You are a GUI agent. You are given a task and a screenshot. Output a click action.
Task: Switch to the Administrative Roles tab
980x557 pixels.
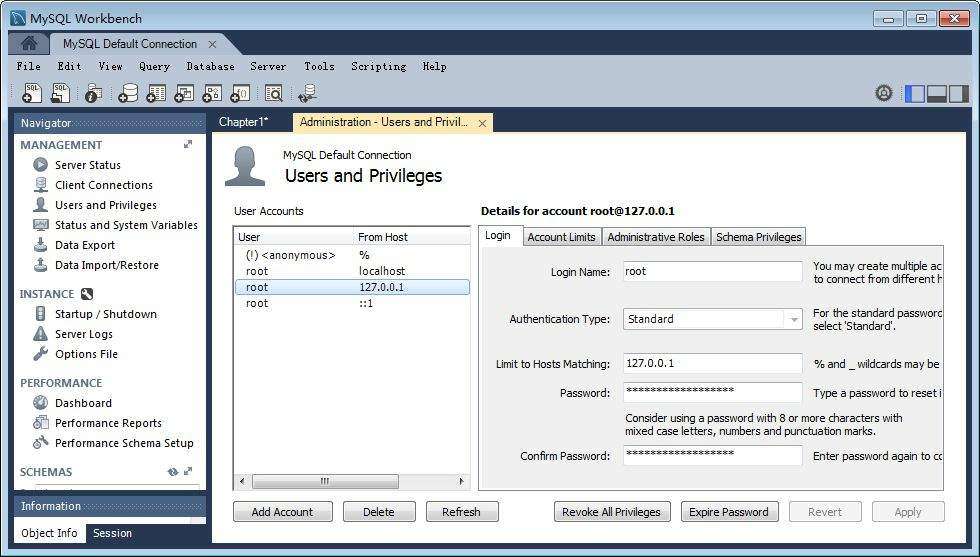coord(656,237)
